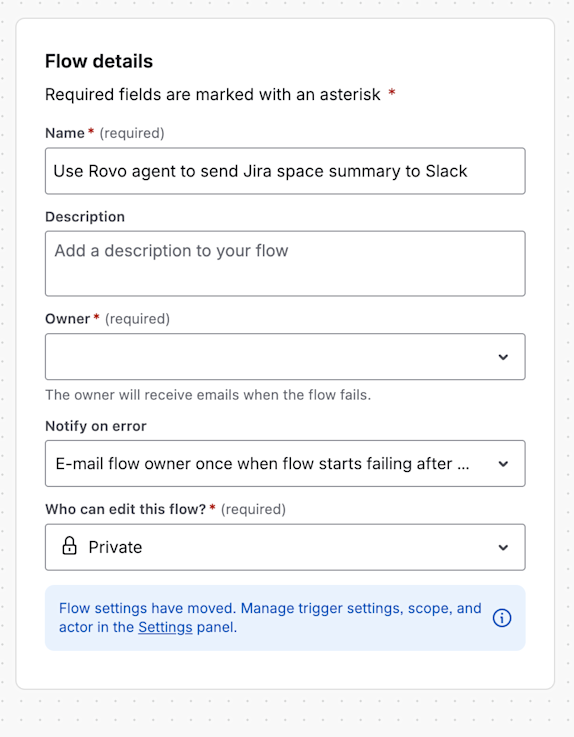Click the lock icon beside Private
Image resolution: width=574 pixels, height=737 pixels.
click(x=70, y=546)
